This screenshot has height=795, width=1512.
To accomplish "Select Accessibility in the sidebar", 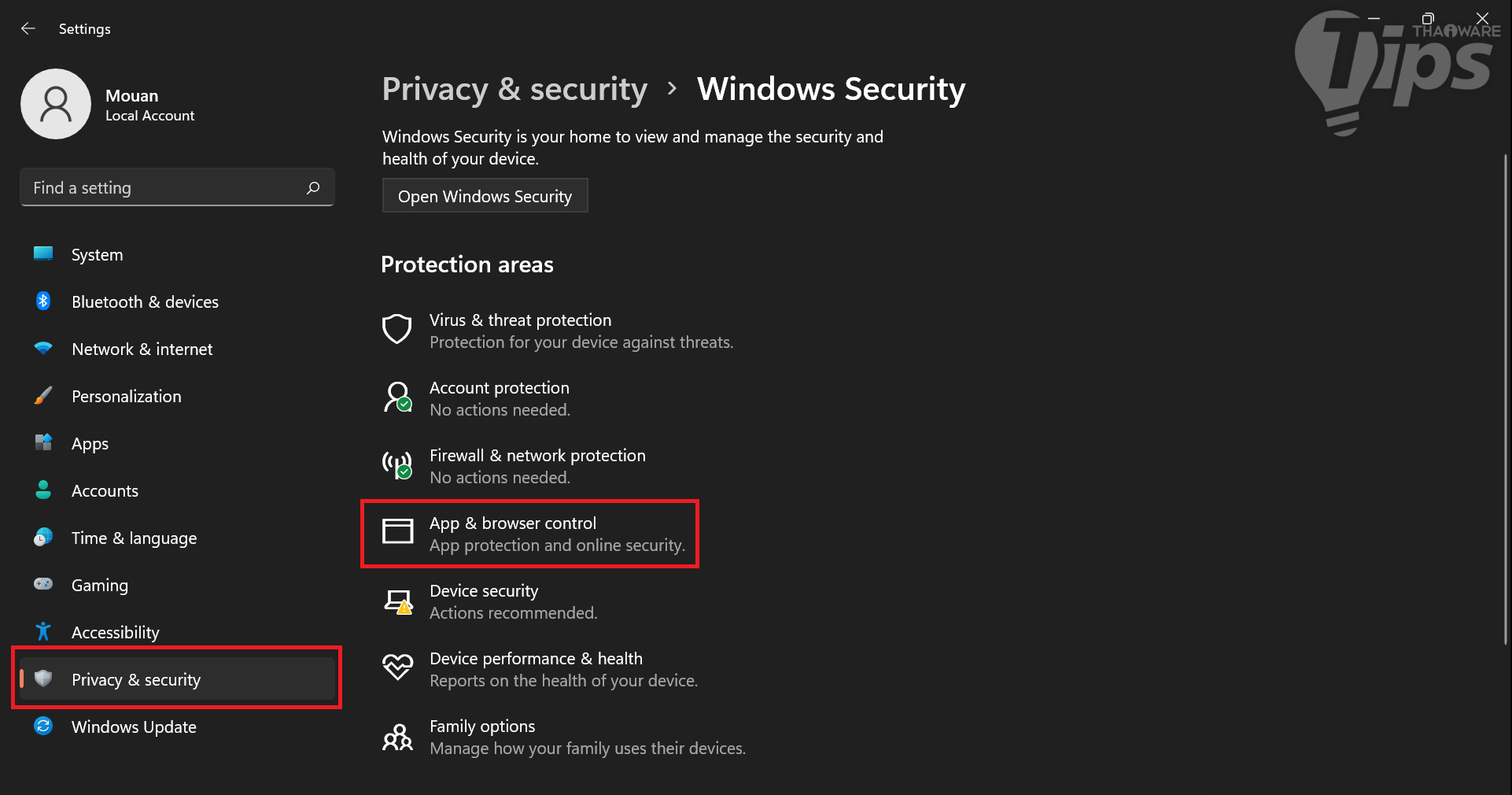I will [x=115, y=633].
